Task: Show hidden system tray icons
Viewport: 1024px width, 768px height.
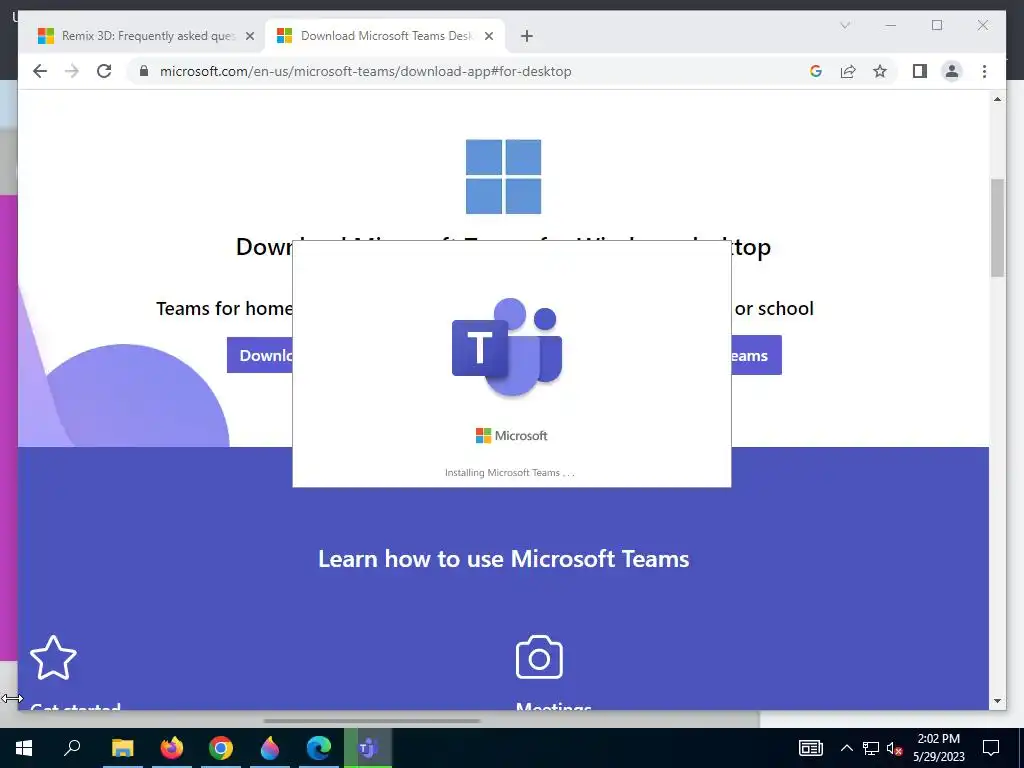Action: (846, 748)
